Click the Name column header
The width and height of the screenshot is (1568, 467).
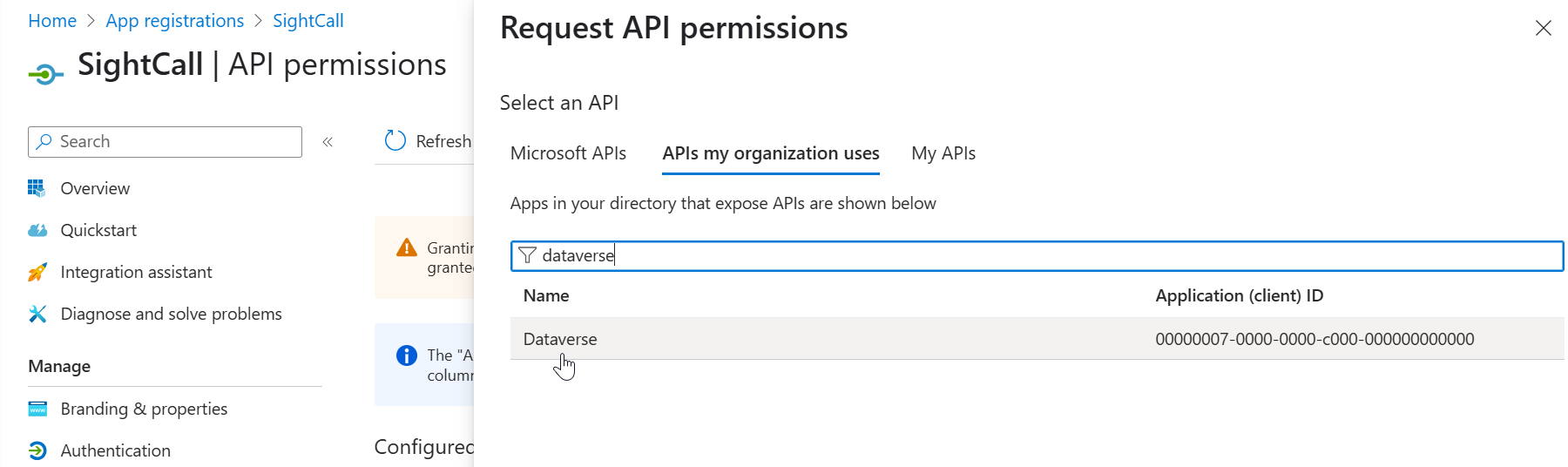pyautogui.click(x=546, y=295)
